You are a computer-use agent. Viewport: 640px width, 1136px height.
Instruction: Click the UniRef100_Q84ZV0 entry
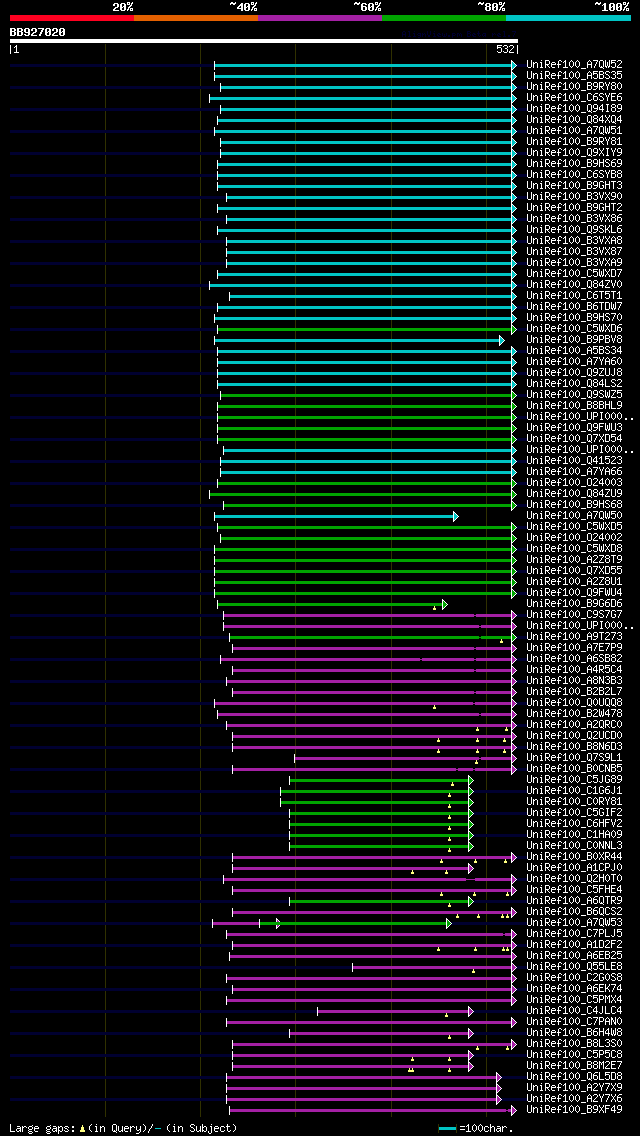[x=574, y=285]
